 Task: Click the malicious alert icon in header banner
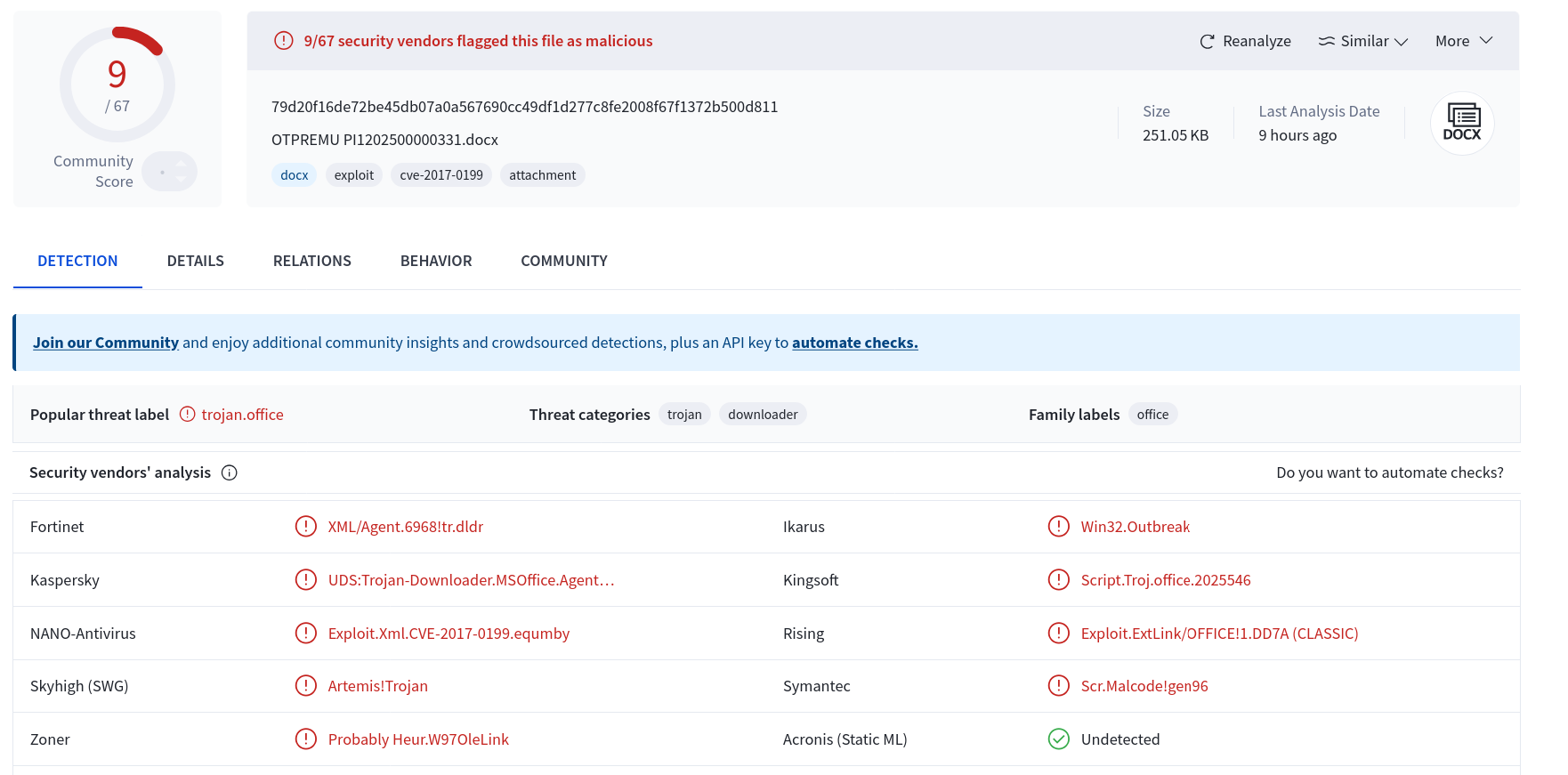(284, 41)
